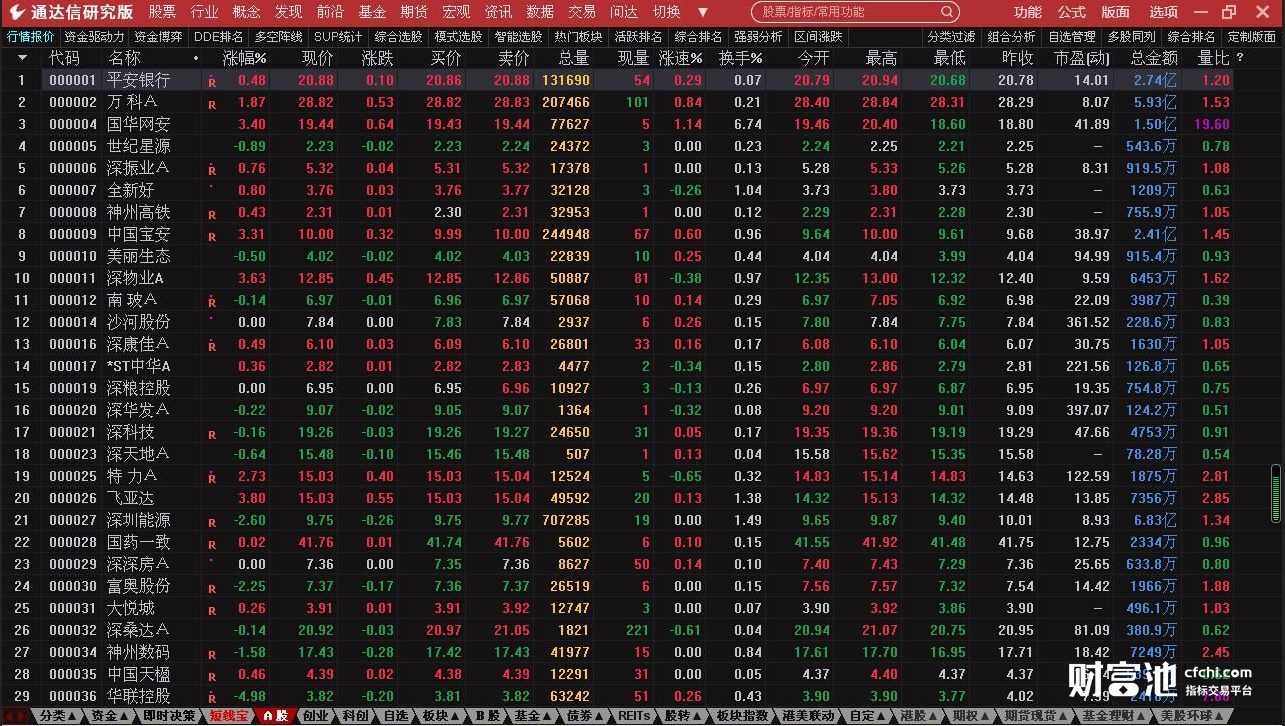Expand the 港美联动 bottom tab menu
Screen dimensions: 1285x726
coord(808,716)
